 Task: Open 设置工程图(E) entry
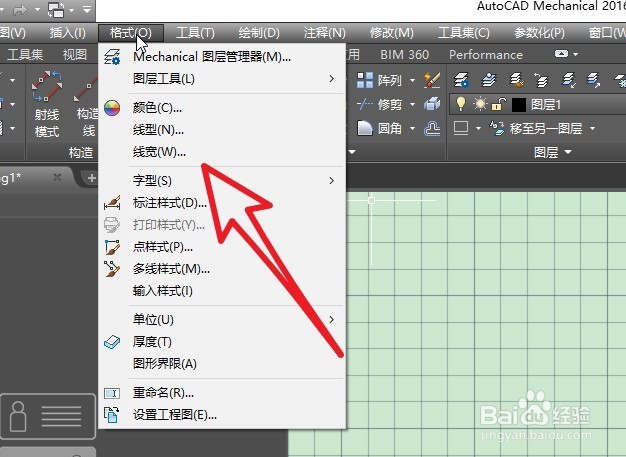pyautogui.click(x=222, y=415)
